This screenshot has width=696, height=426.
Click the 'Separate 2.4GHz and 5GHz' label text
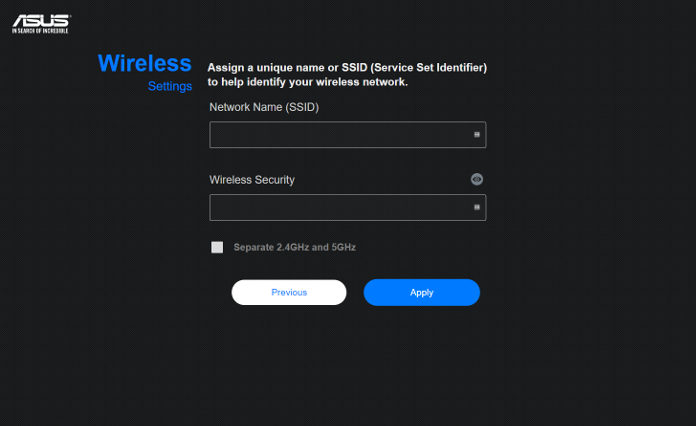(295, 247)
